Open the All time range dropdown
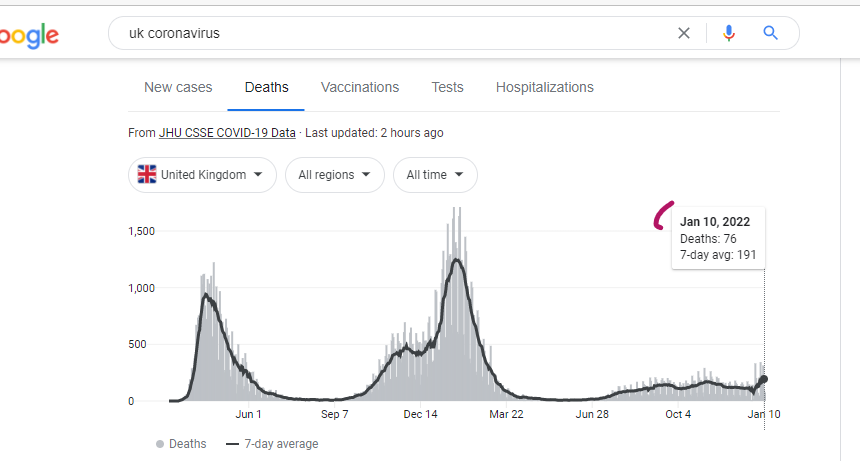 (x=435, y=175)
